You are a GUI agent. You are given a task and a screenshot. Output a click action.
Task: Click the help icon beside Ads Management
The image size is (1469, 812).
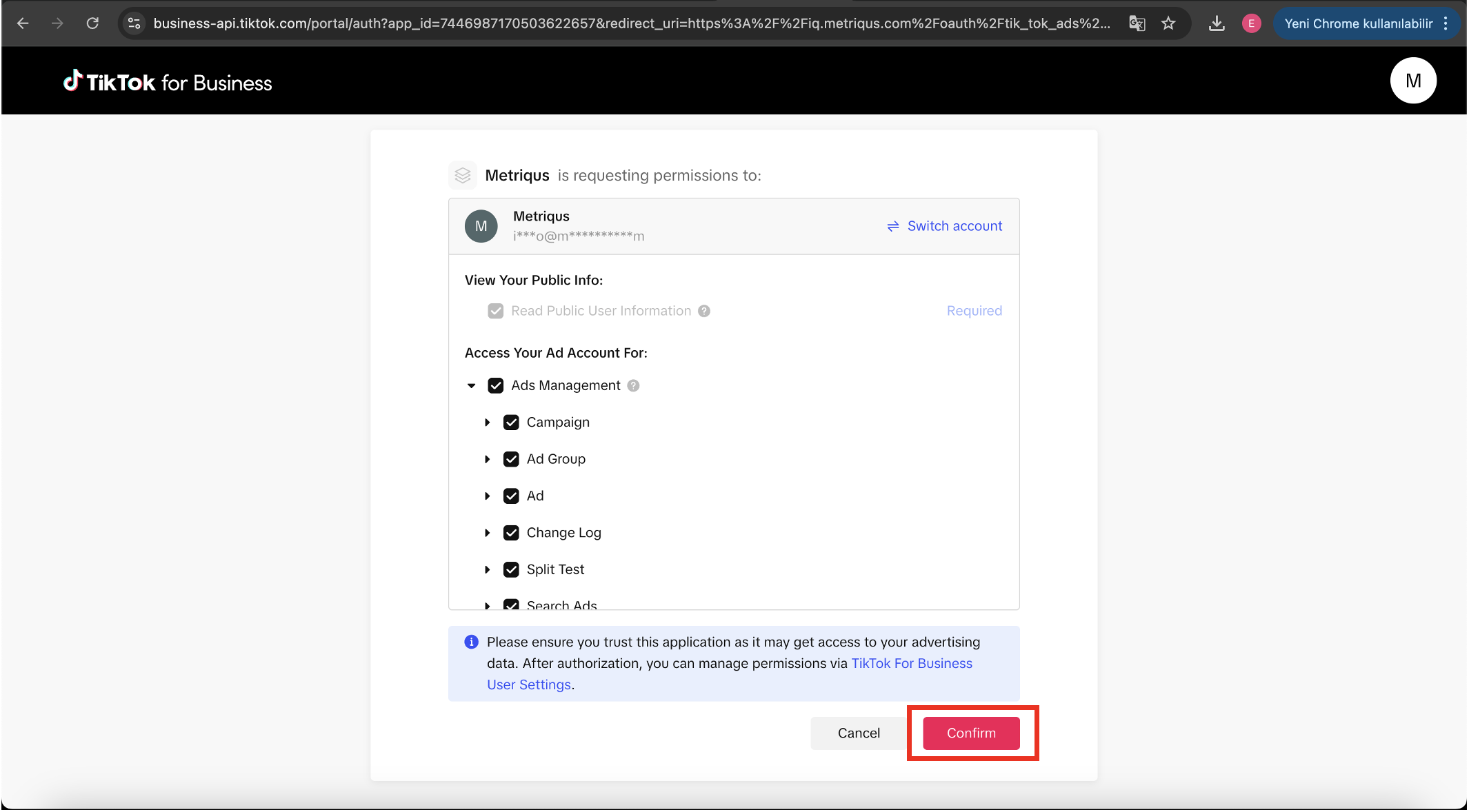coord(633,385)
